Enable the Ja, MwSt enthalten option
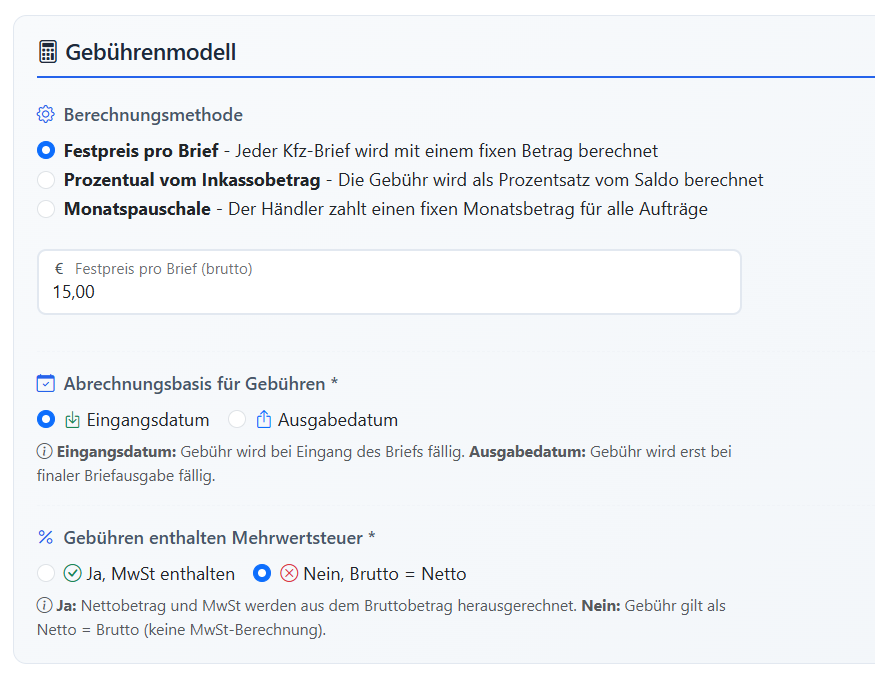 click(46, 573)
